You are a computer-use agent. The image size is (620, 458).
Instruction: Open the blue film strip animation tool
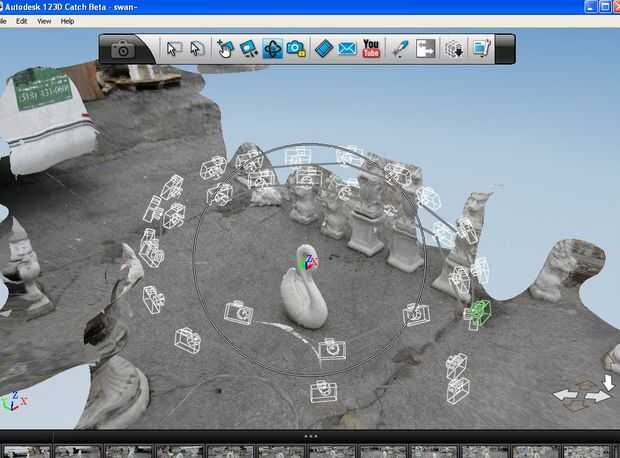coord(323,49)
